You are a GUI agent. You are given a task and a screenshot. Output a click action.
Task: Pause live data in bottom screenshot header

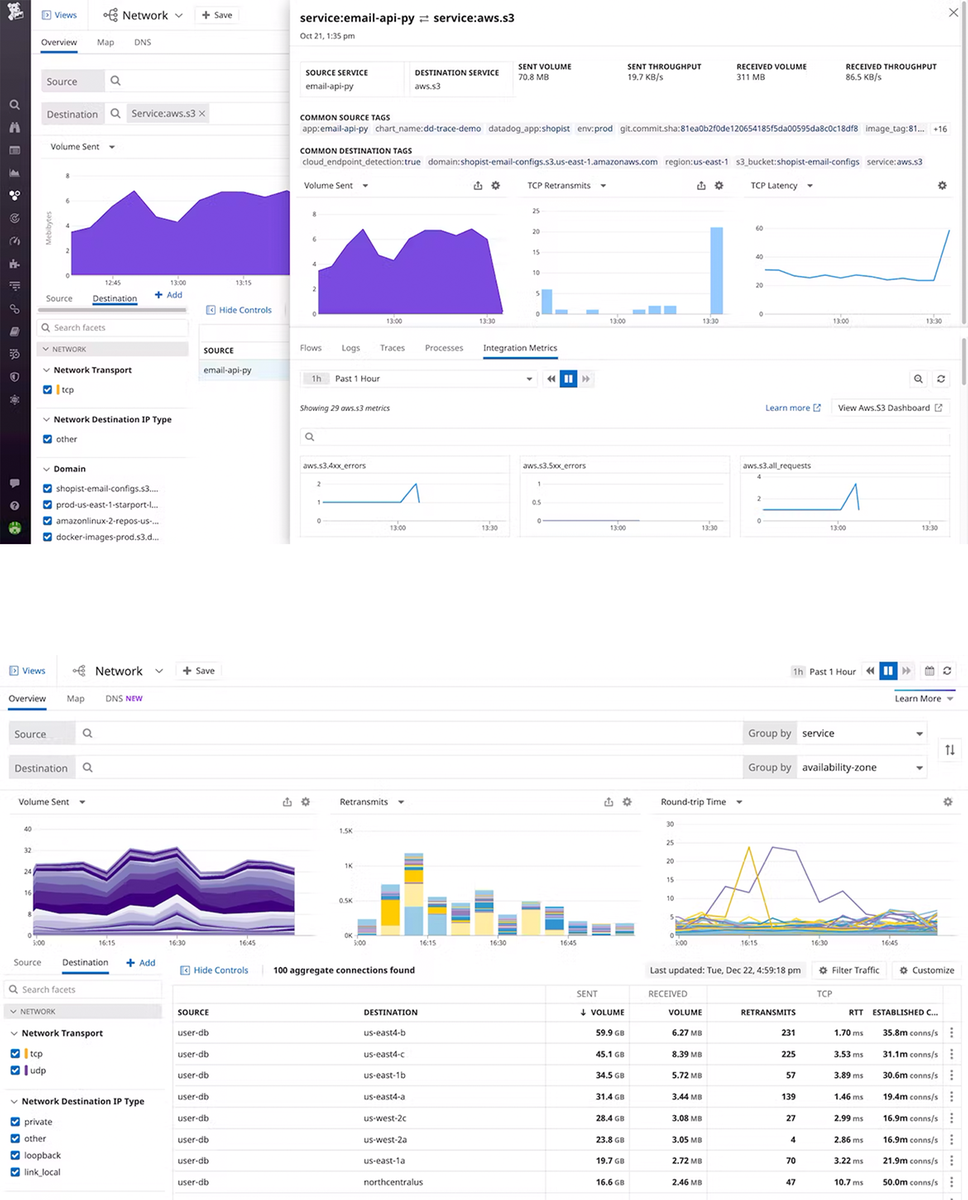pos(888,671)
